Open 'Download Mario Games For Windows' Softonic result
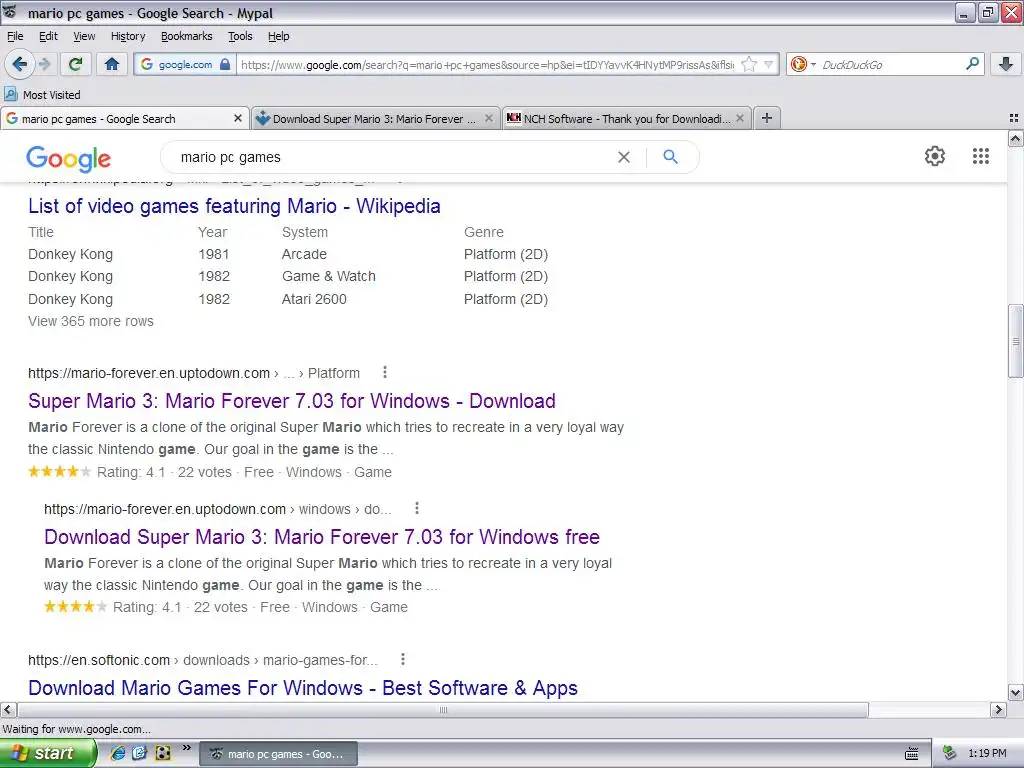Image resolution: width=1024 pixels, height=768 pixels. (x=303, y=688)
